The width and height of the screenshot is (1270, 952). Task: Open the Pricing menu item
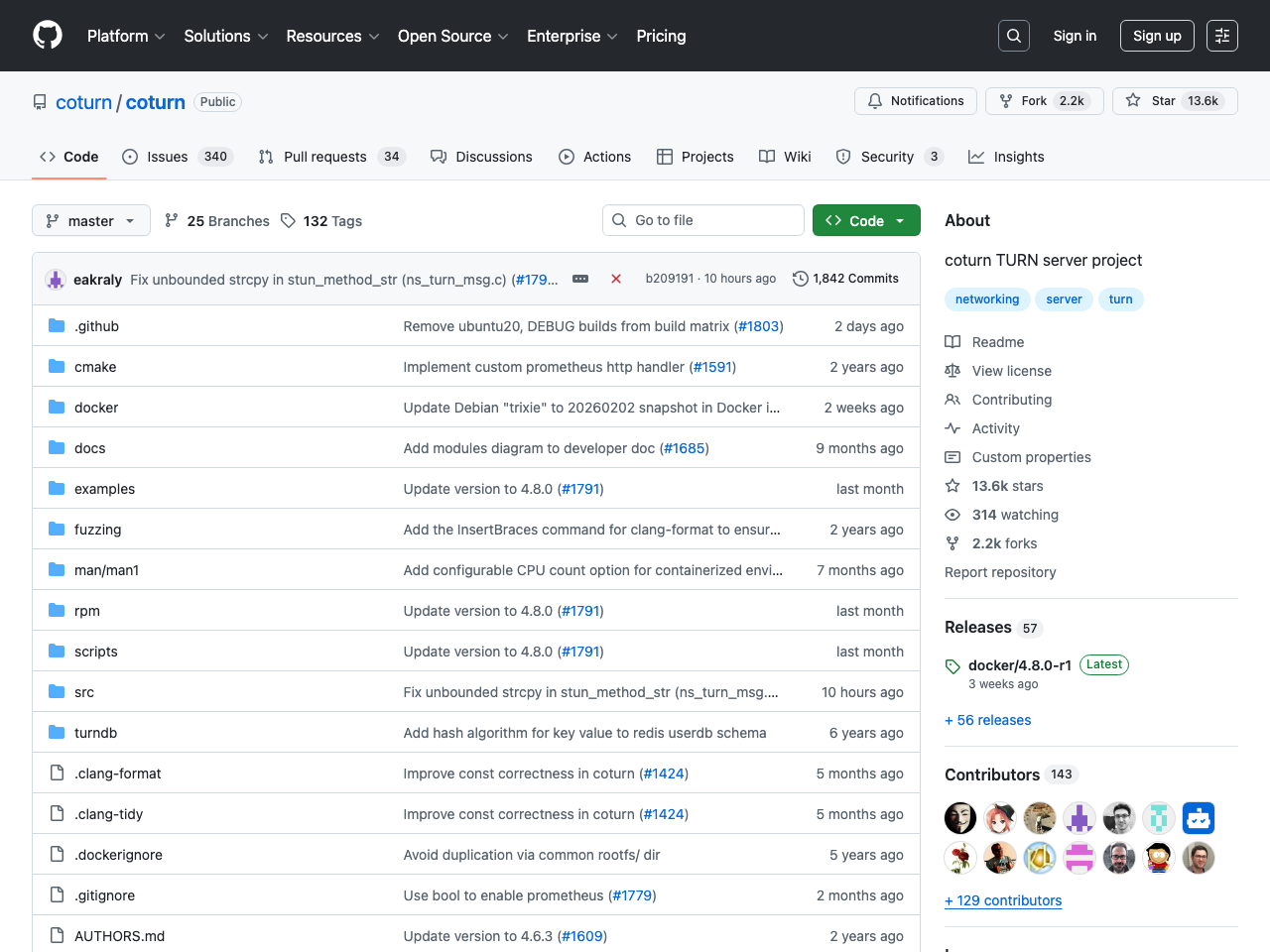661,36
